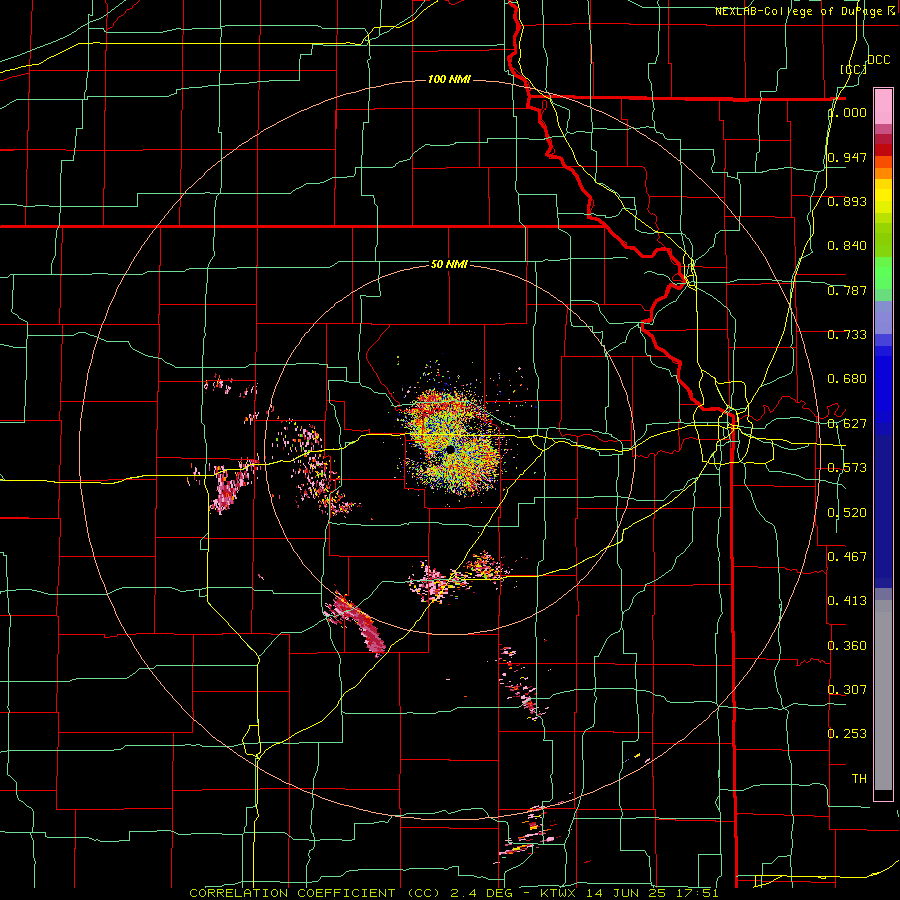Click the 0.467 value on the color scale

(847, 557)
